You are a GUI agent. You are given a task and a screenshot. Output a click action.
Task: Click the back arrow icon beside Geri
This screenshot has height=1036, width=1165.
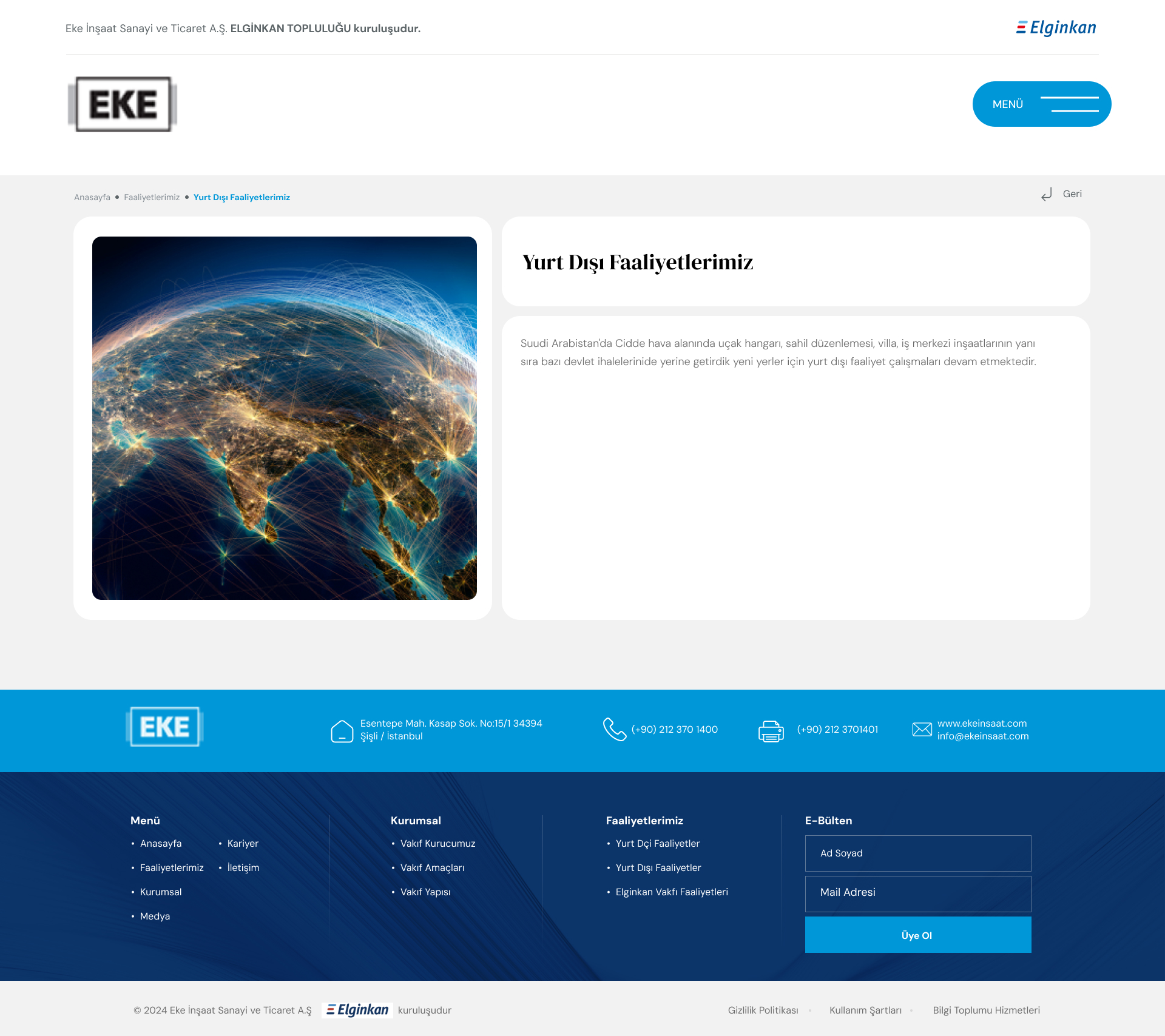[1047, 194]
